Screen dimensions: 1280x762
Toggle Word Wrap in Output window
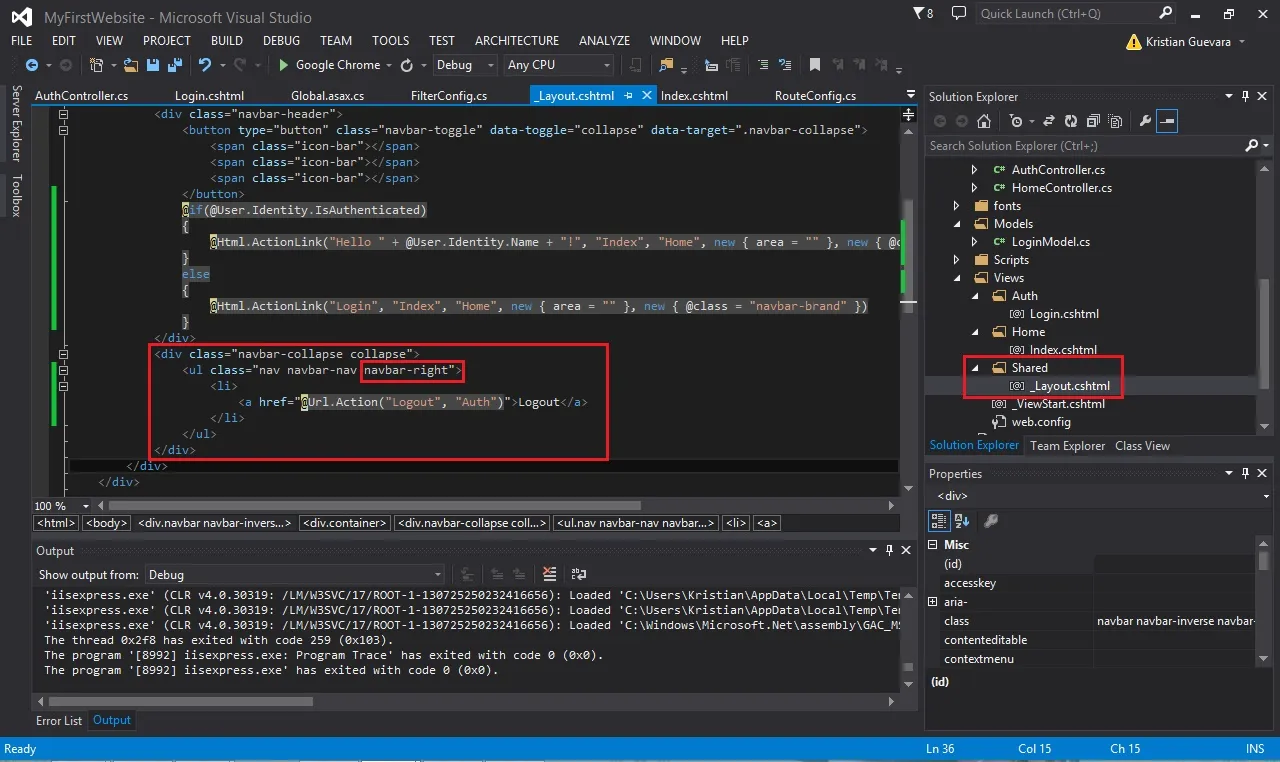[578, 574]
